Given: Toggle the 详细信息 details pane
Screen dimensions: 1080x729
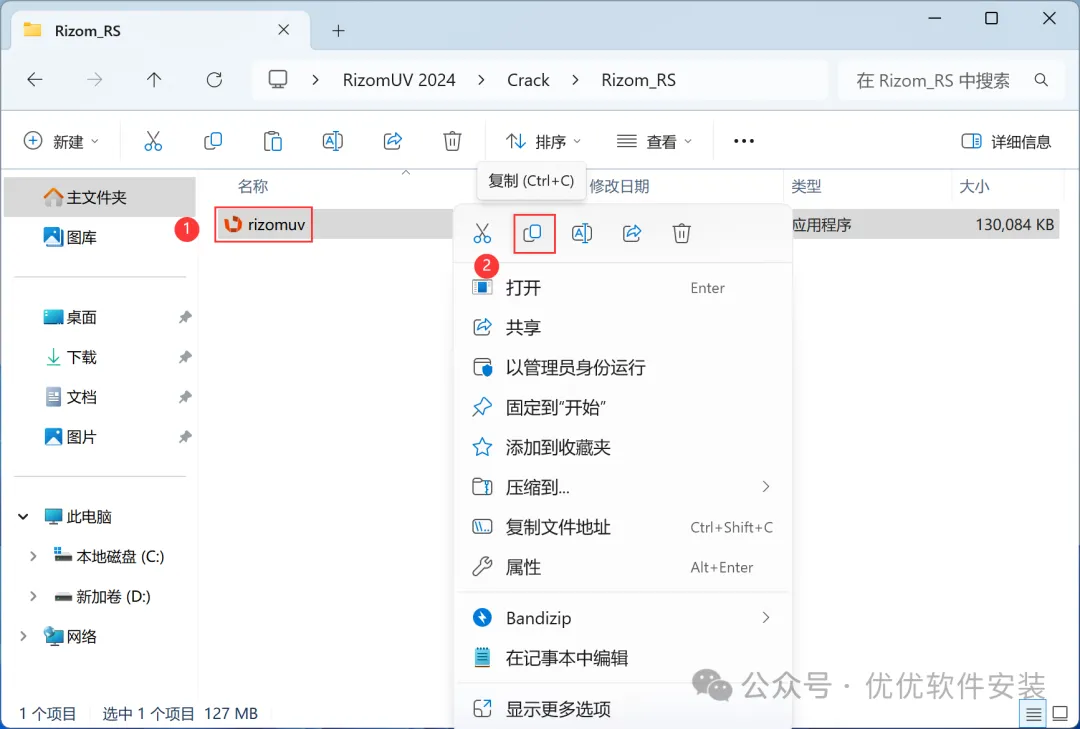Looking at the screenshot, I should point(1006,141).
